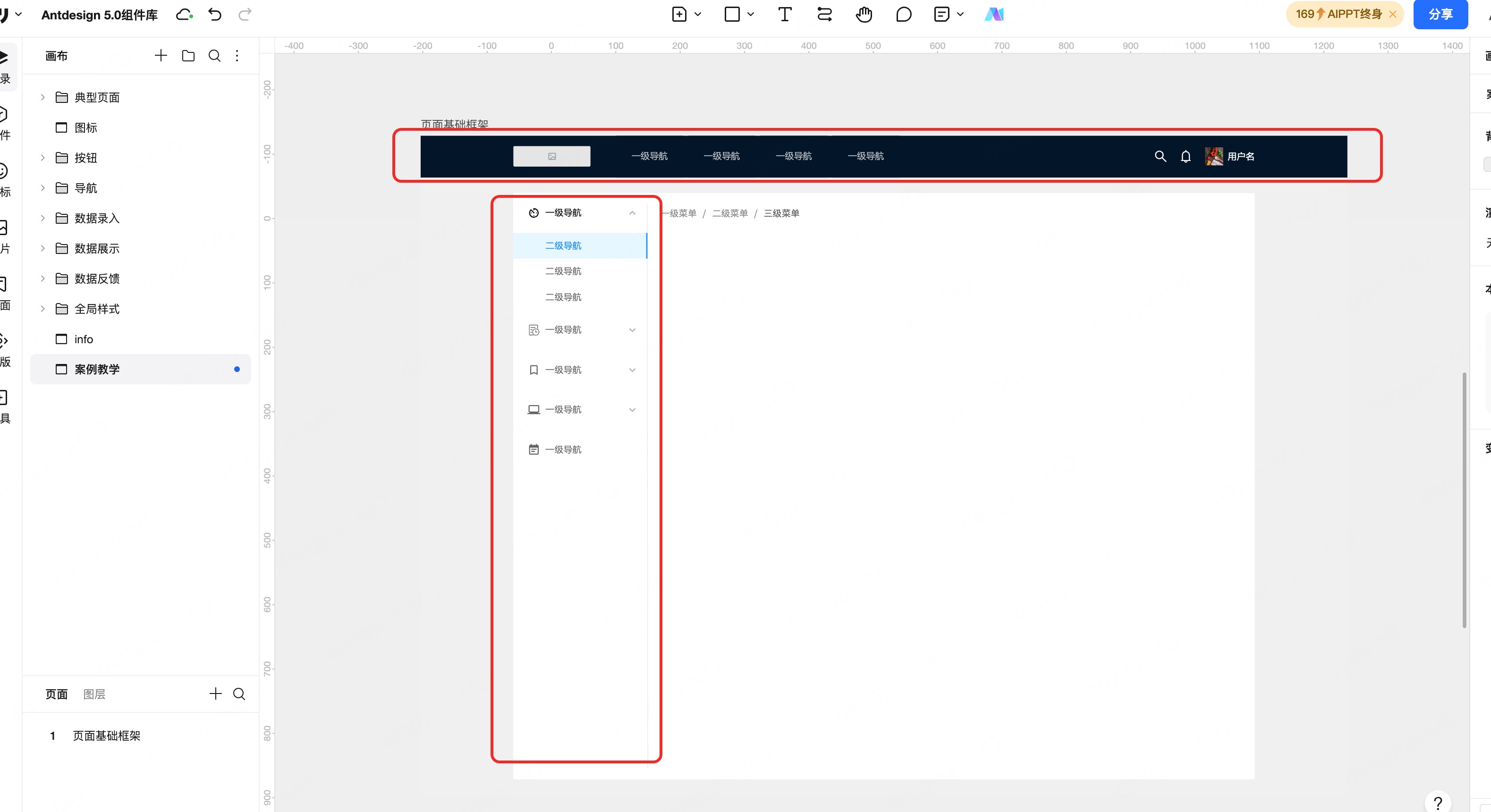Select the rectangle shape tool

pos(732,15)
